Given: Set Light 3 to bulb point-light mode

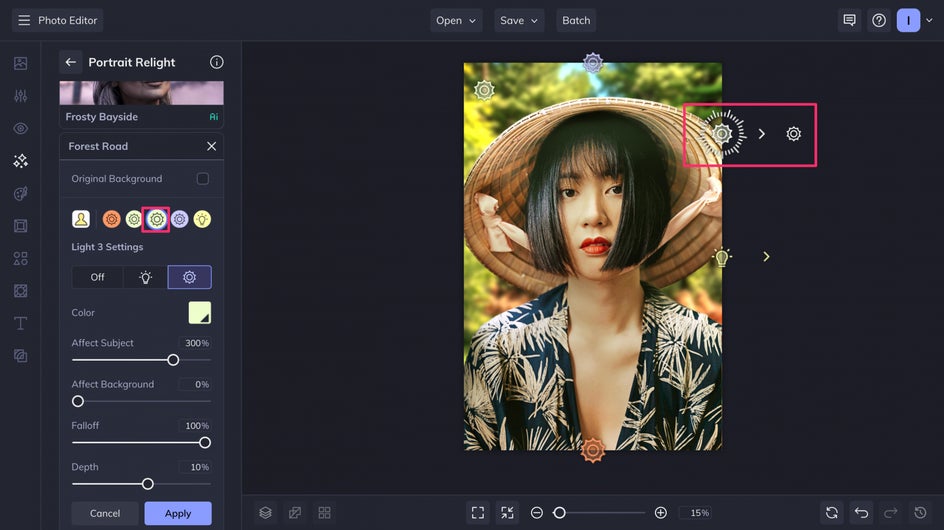Looking at the screenshot, I should coord(145,277).
